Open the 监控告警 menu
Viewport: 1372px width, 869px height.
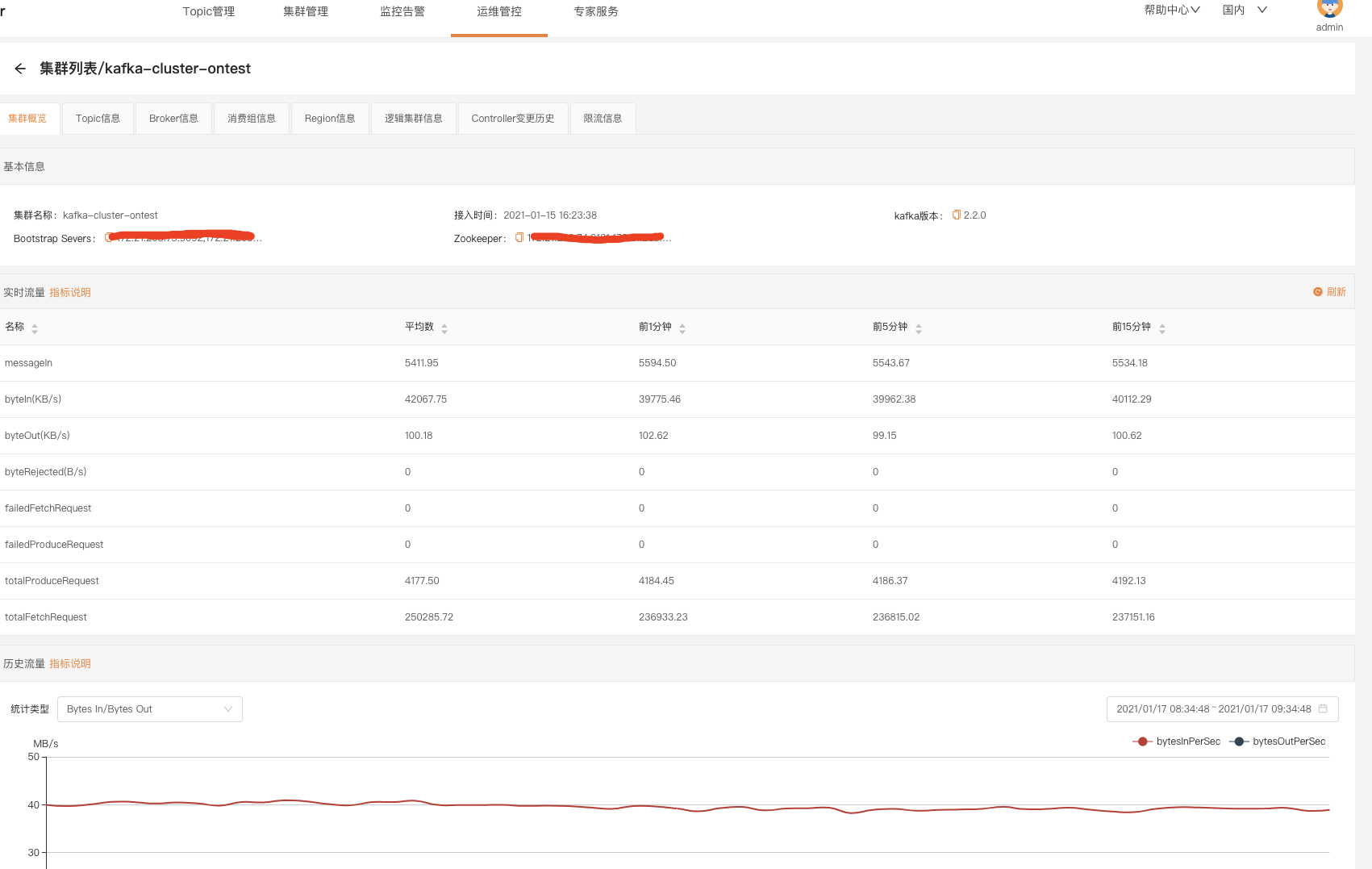pos(402,11)
